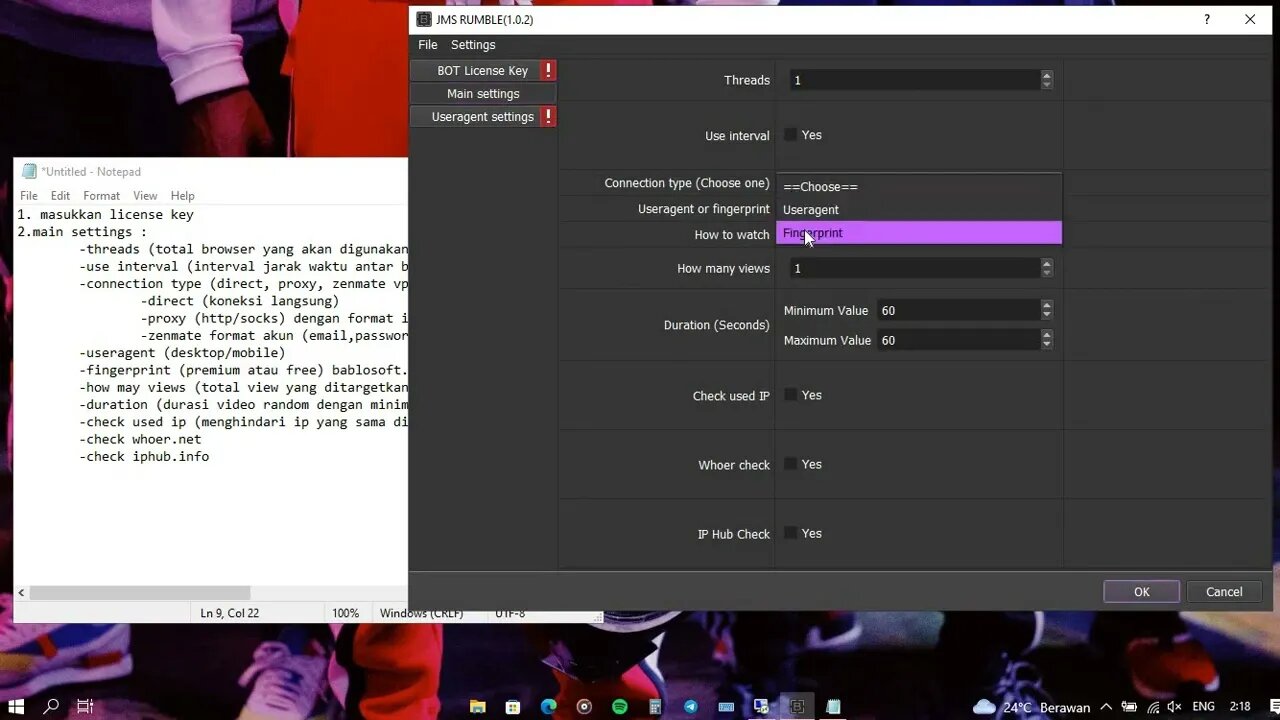The width and height of the screenshot is (1280, 720).
Task: Click the How many views value field
Action: pyautogui.click(x=914, y=268)
